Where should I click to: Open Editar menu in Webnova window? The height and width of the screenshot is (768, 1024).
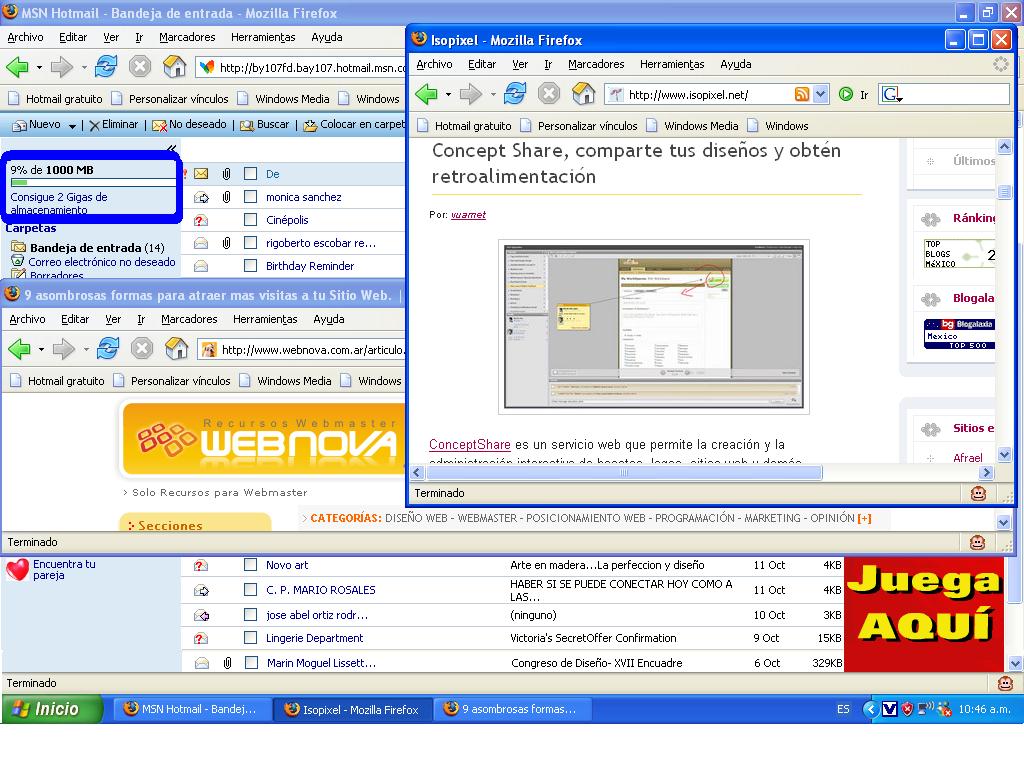click(x=75, y=319)
